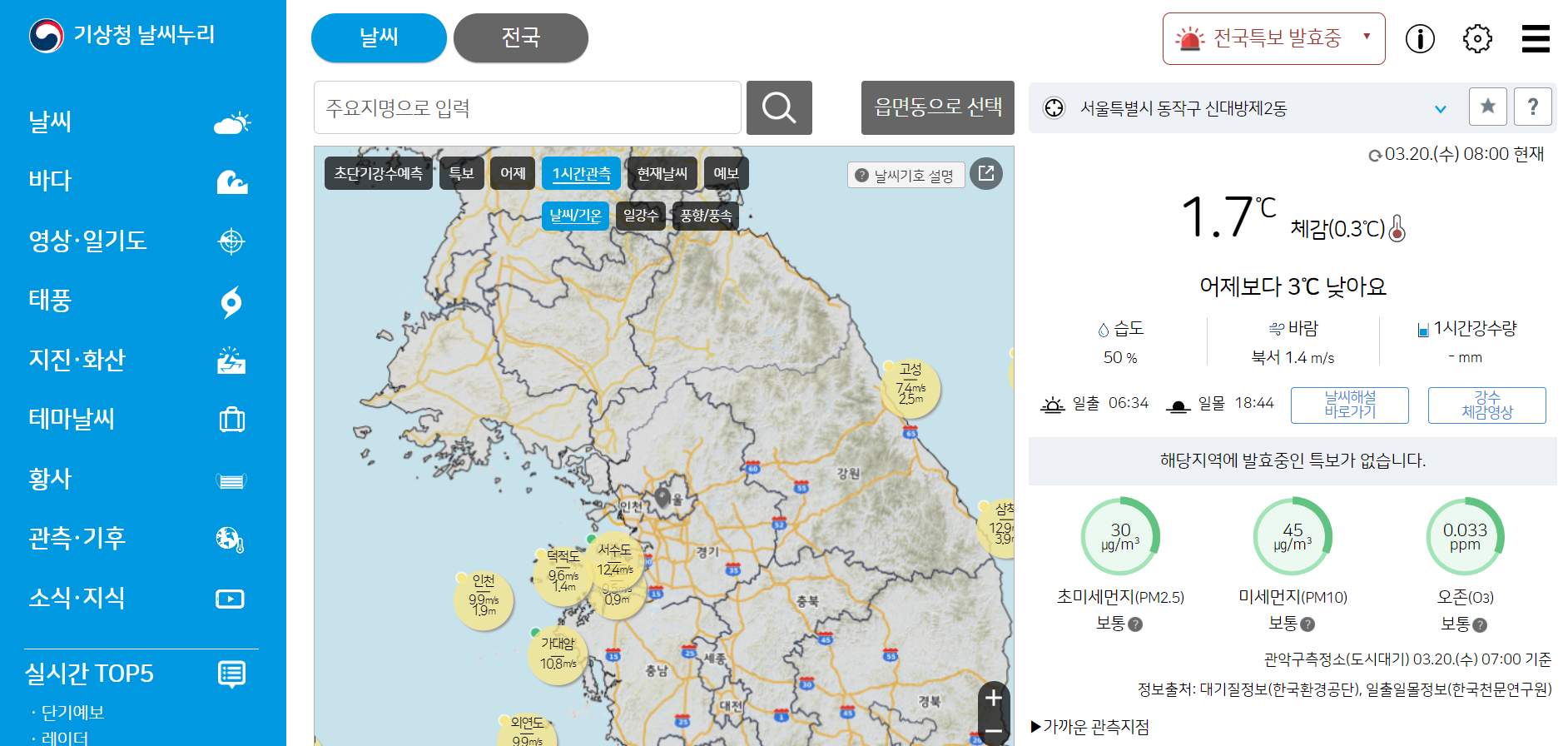
Task: Click the 고성 wave marker on map
Action: [x=911, y=389]
